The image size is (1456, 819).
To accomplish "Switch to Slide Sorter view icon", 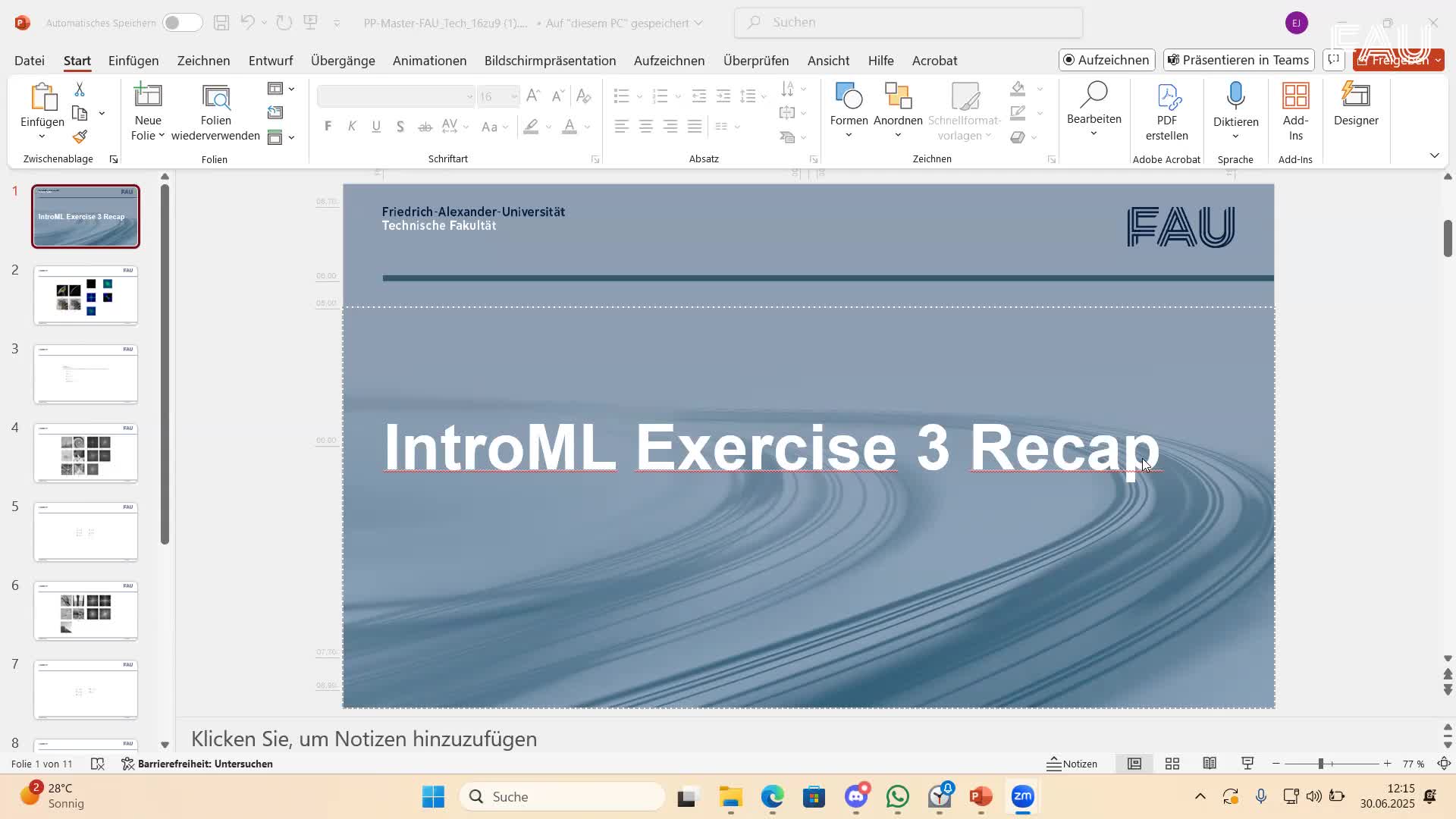I will [x=1172, y=764].
